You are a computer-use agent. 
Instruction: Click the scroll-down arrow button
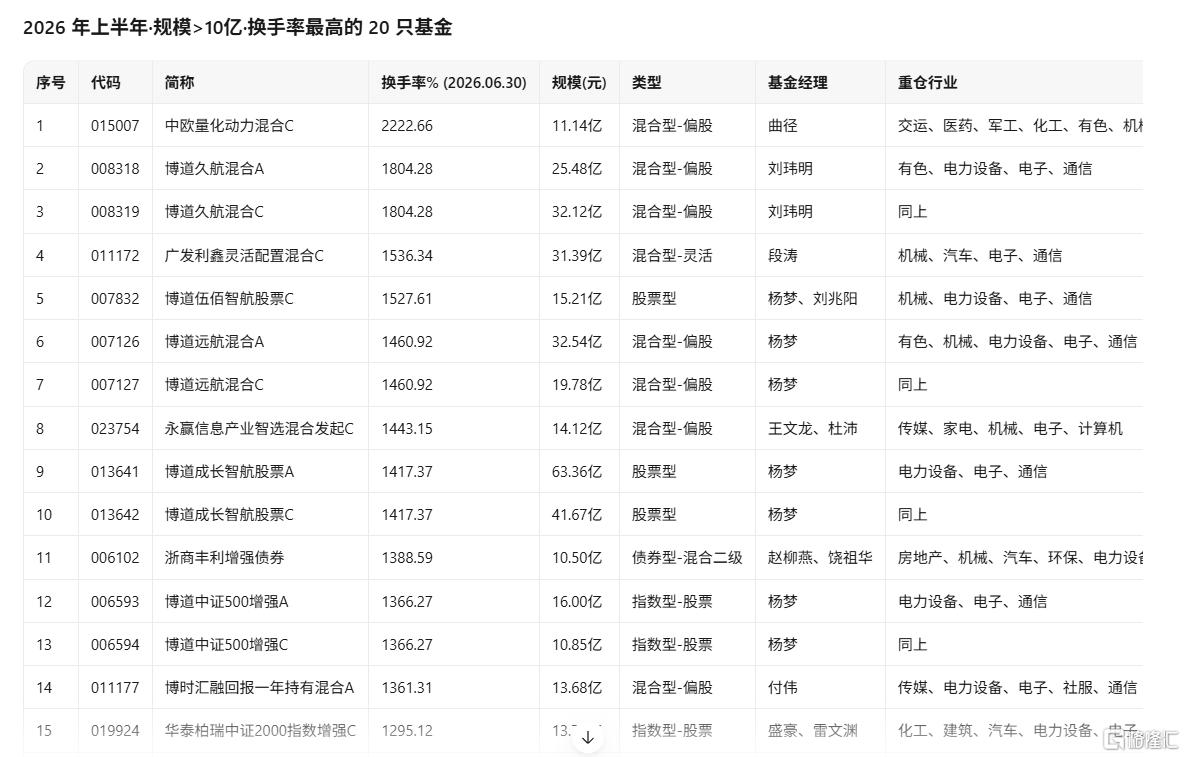588,737
